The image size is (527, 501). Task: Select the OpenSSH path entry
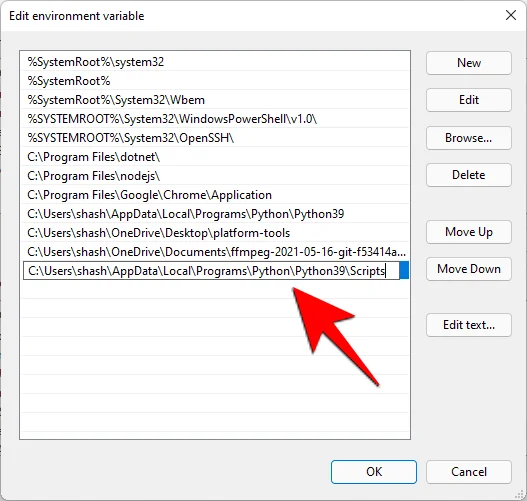click(215, 138)
